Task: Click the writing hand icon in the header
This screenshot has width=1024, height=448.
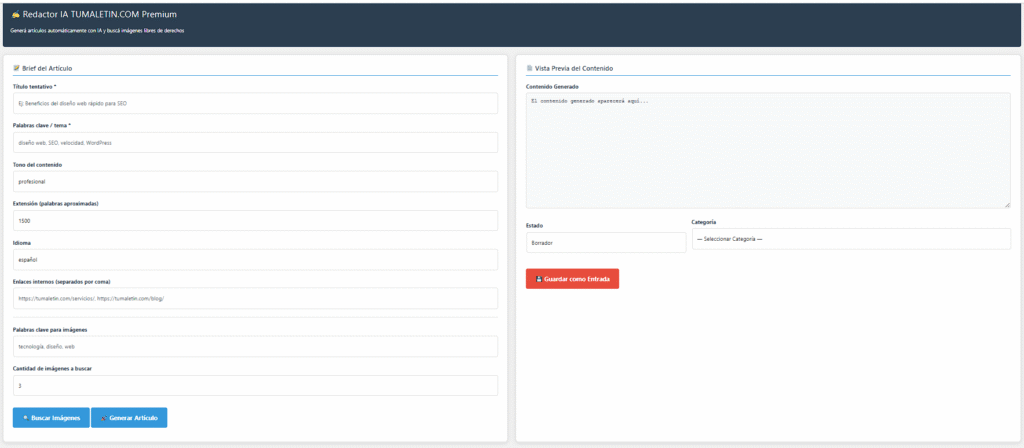Action: pyautogui.click(x=16, y=14)
